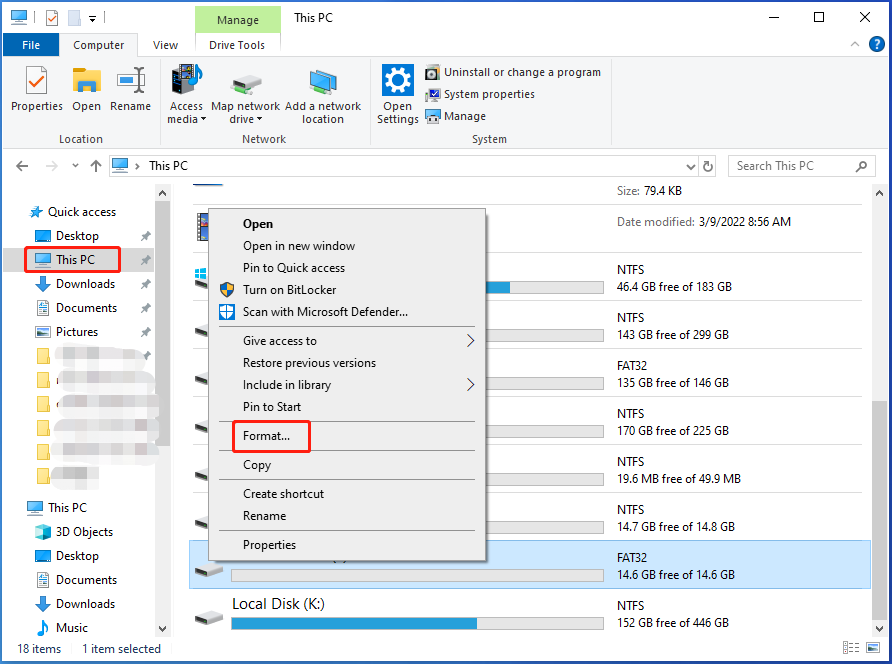Click the quick access toolbar New folder icon

(75, 18)
